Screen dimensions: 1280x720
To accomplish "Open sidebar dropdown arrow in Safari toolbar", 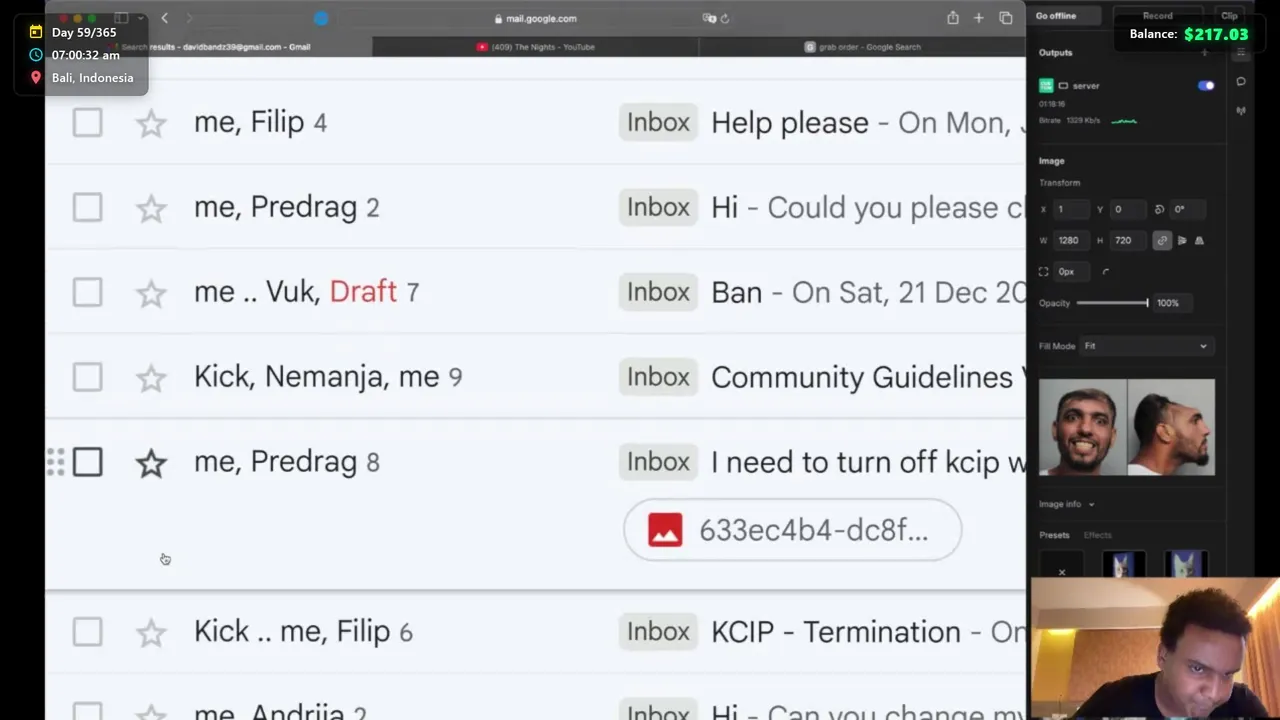I will coord(141,18).
